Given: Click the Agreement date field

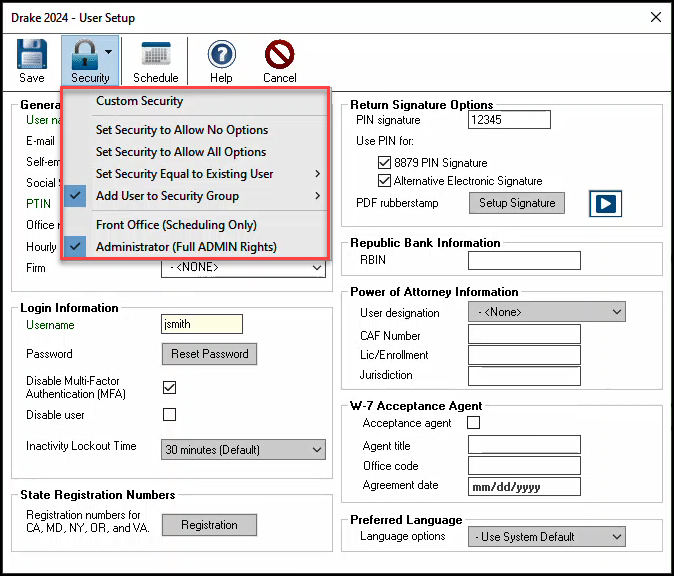Looking at the screenshot, I should [524, 487].
